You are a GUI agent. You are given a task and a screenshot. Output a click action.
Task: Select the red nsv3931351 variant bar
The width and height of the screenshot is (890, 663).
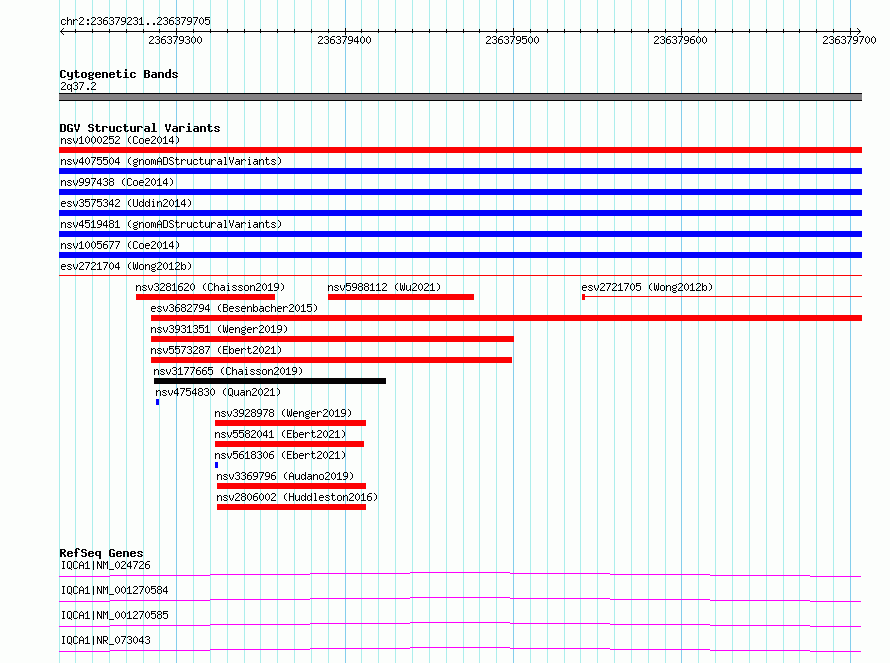332,339
